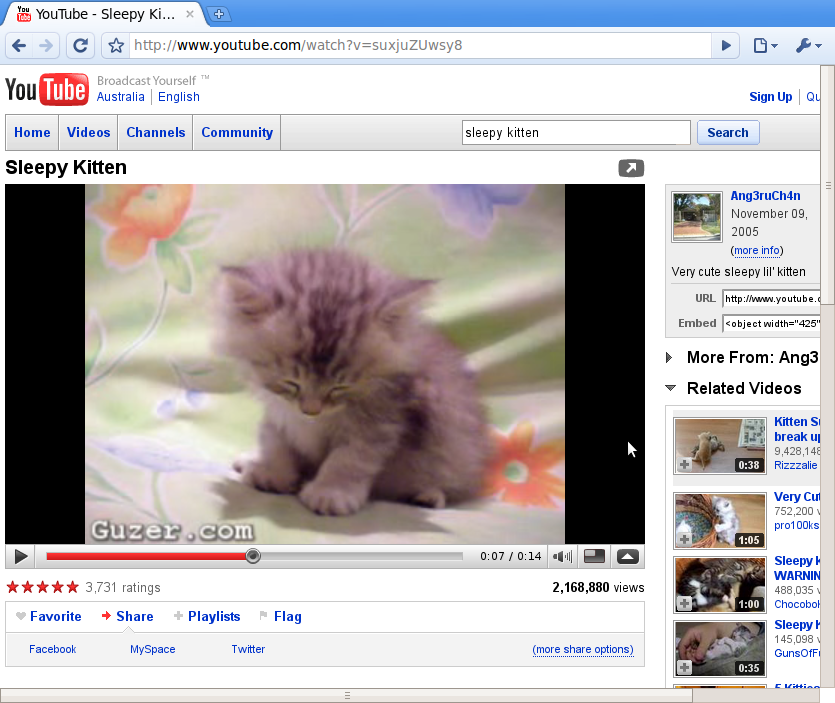Add the 1:05 video to the queue
The height and width of the screenshot is (703, 835).
pyautogui.click(x=685, y=540)
